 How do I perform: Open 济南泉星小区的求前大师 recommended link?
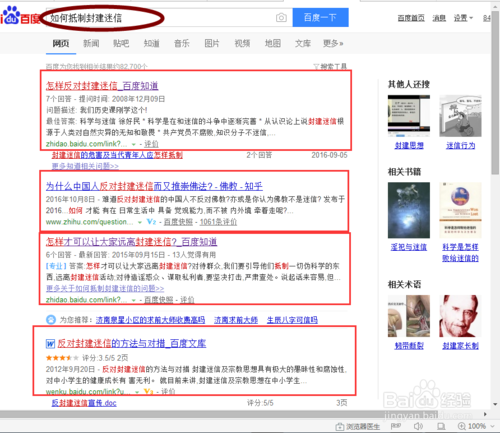click(x=150, y=320)
